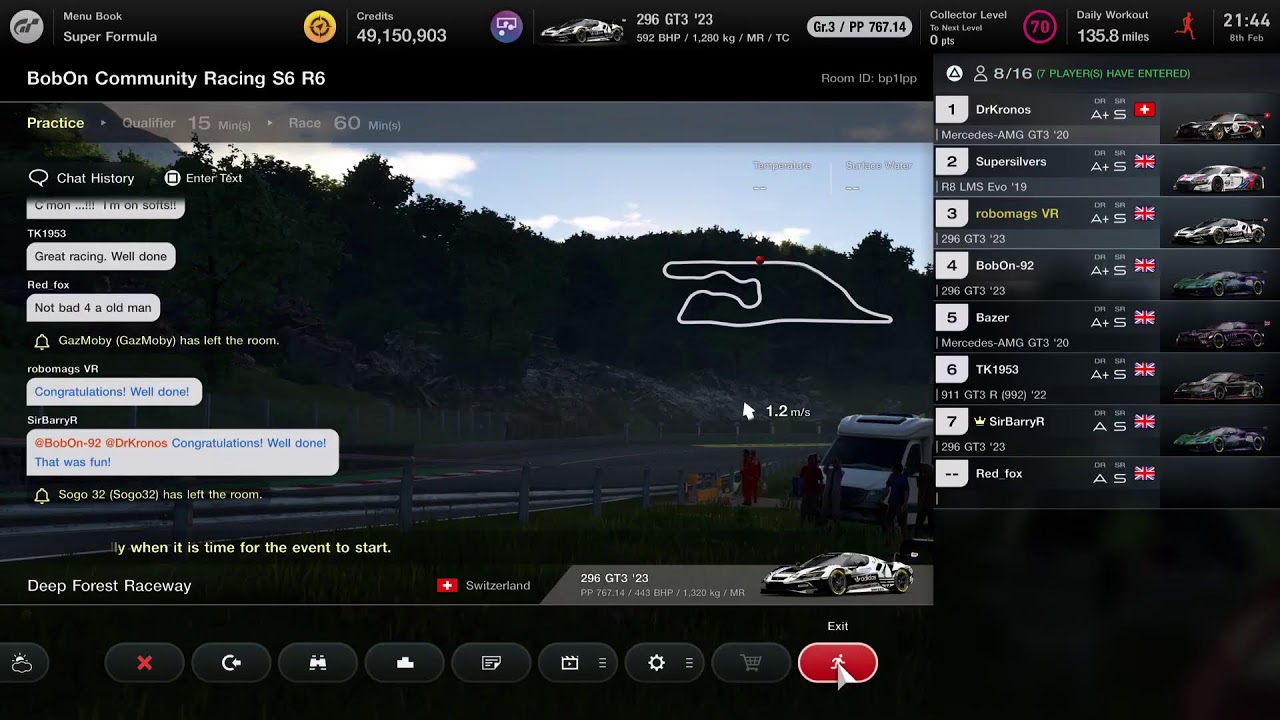Click the Room ID: bp1lpp text
The width and height of the screenshot is (1280, 720).
click(x=869, y=78)
